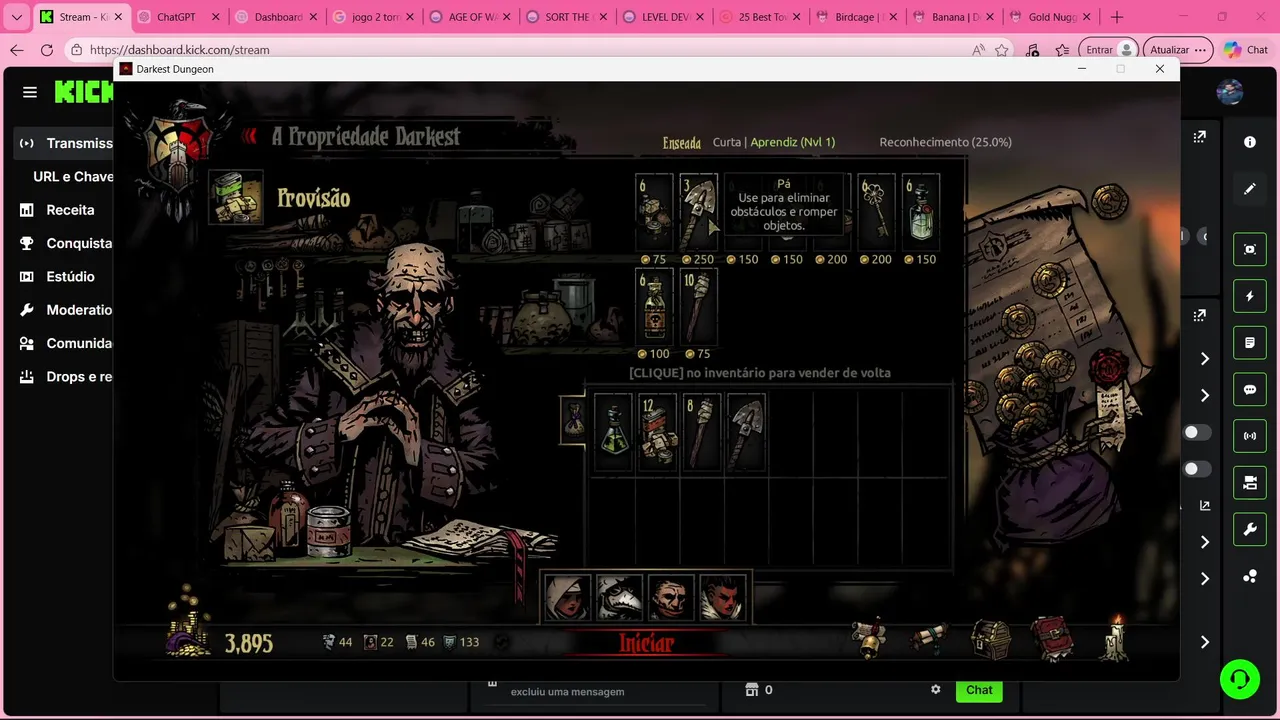Expand the first chevron row below pop-out icon
Viewport: 1280px width, 720px height.
click(1204, 359)
